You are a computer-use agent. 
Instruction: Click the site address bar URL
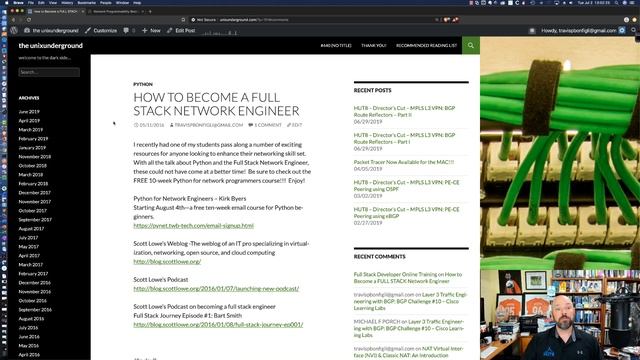pyautogui.click(x=253, y=20)
